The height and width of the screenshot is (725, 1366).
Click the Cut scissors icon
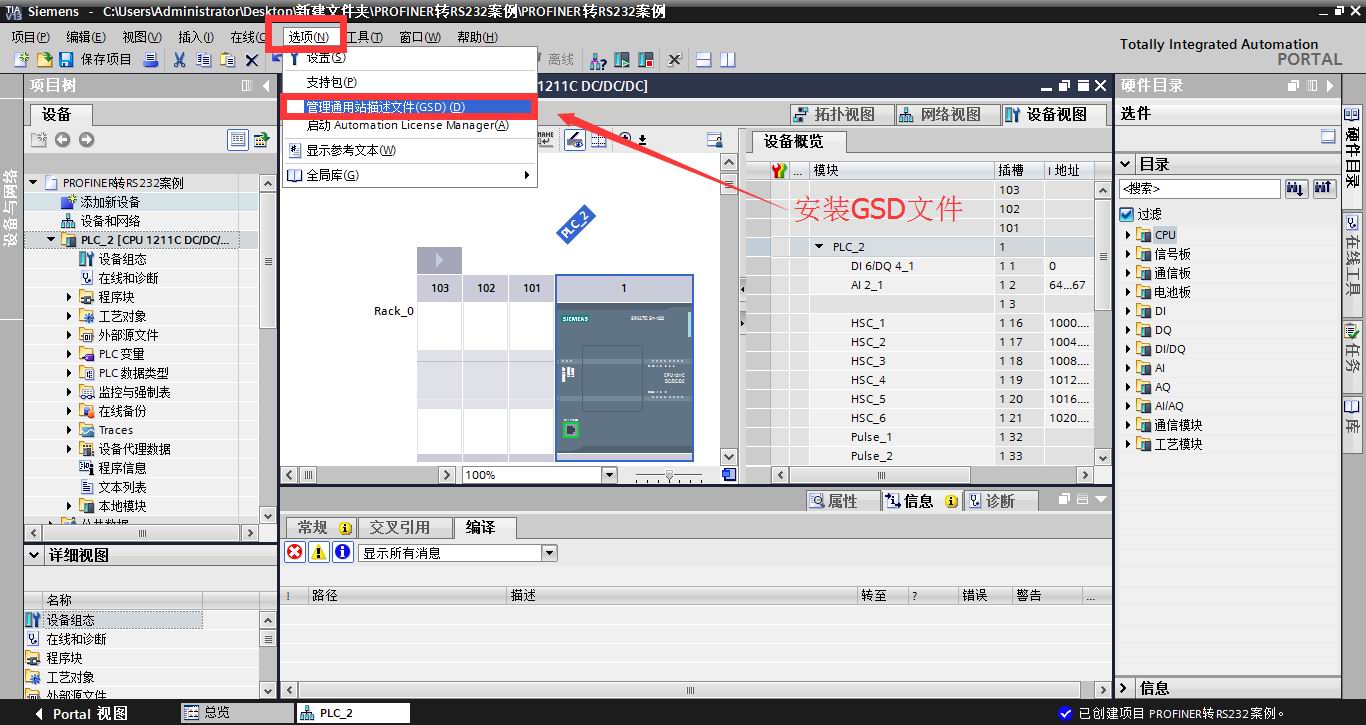point(180,60)
